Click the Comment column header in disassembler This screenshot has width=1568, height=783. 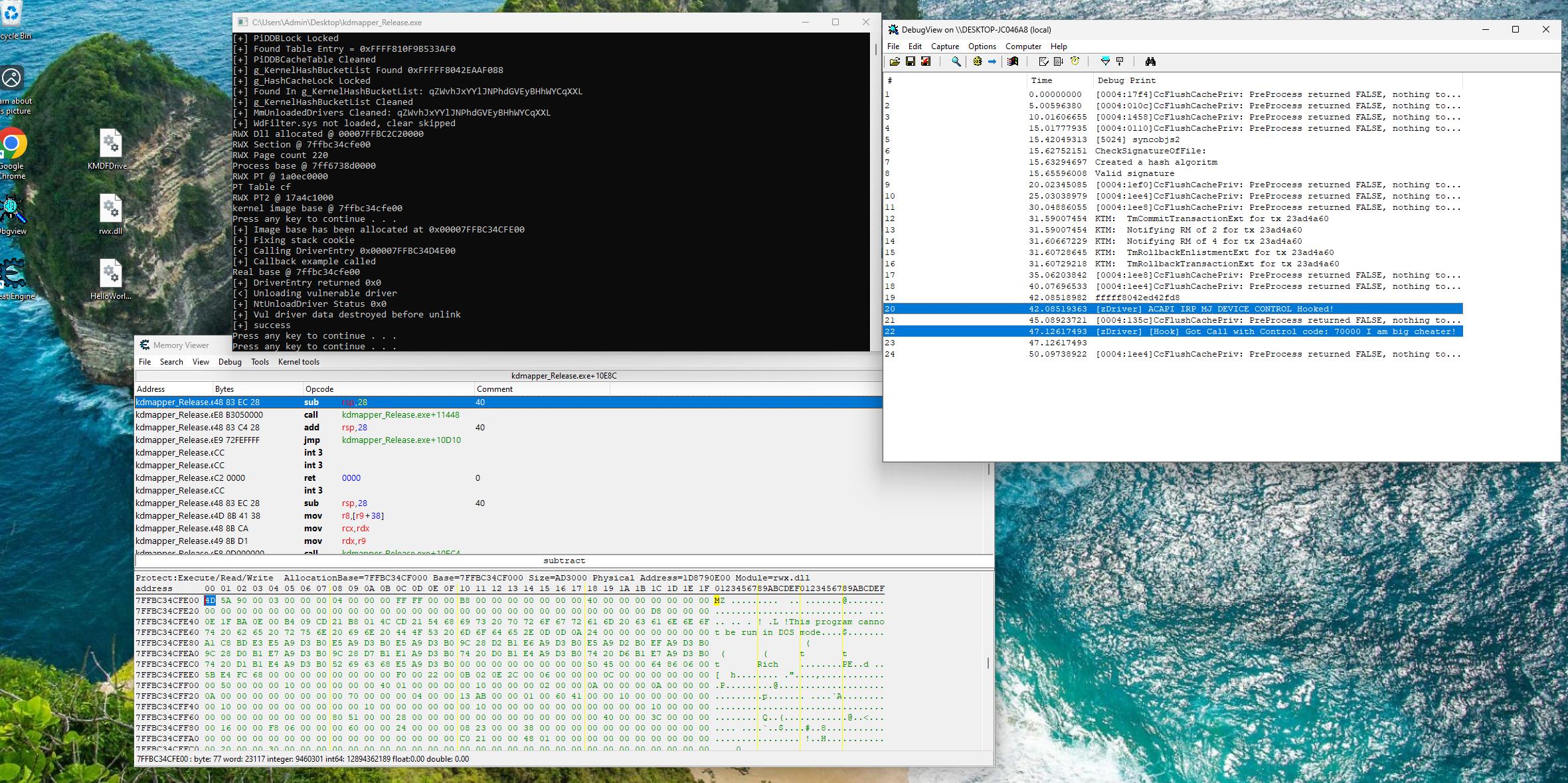point(542,389)
